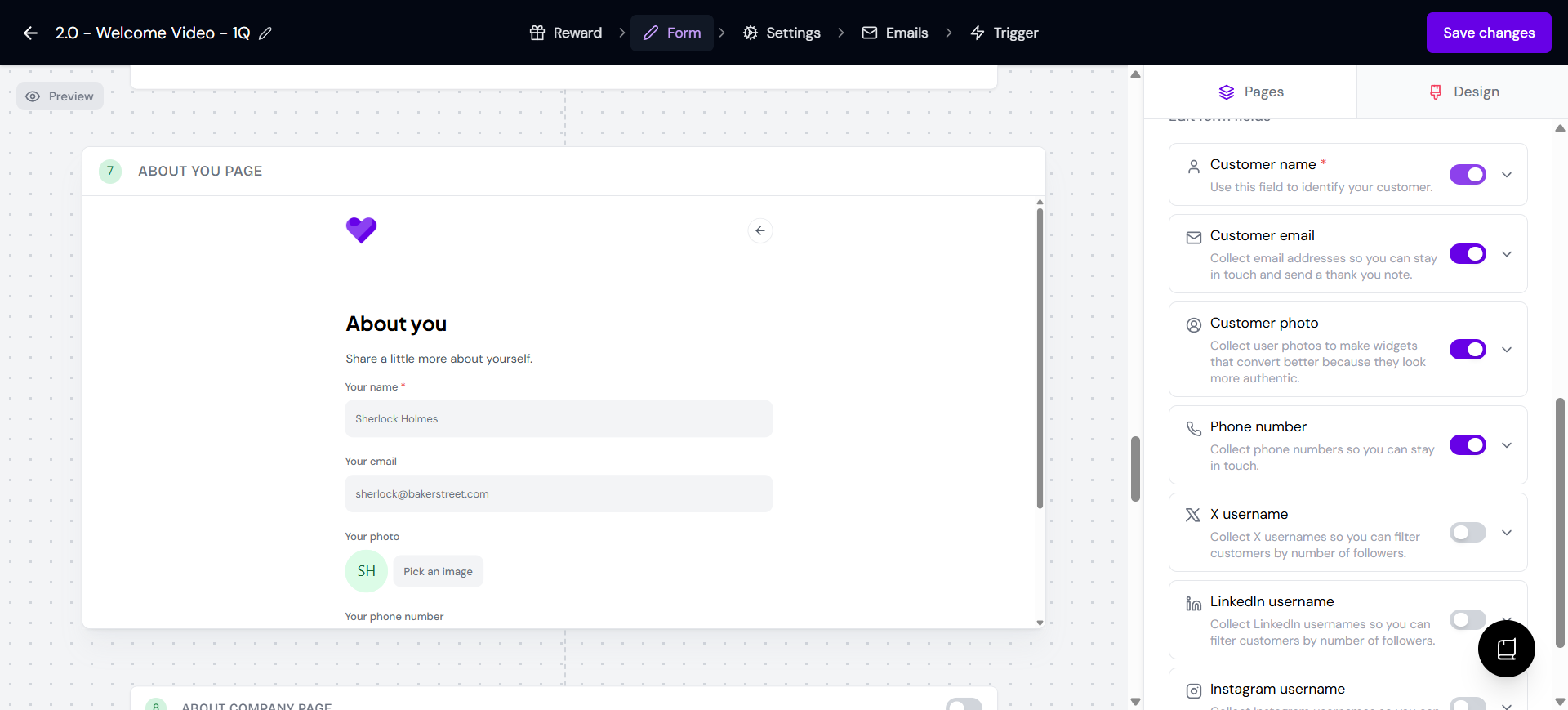The height and width of the screenshot is (710, 1568).
Task: Click the X username icon
Action: (1193, 515)
